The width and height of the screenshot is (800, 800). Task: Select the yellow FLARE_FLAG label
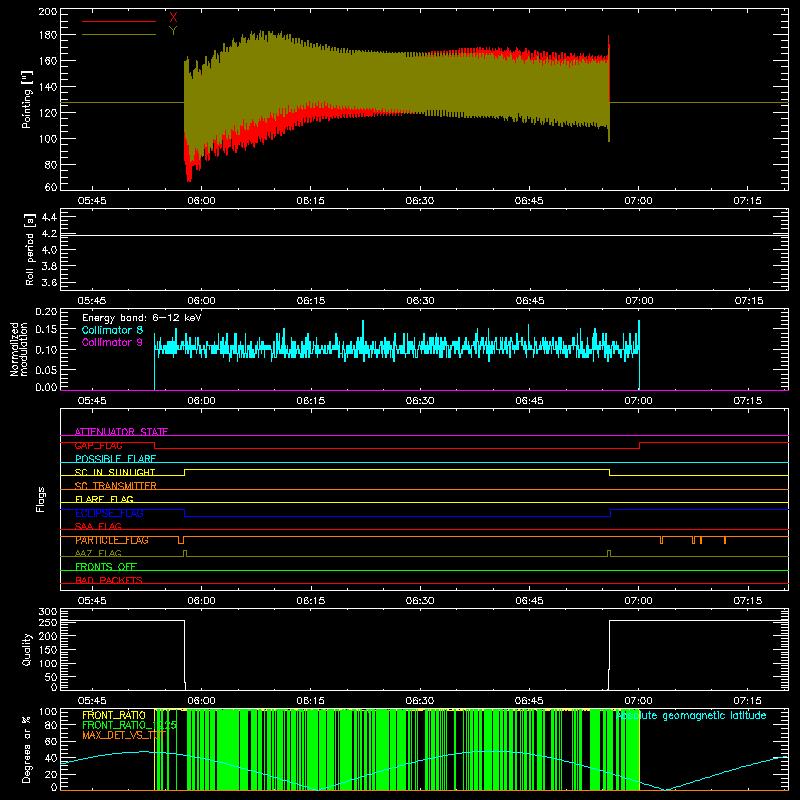(x=104, y=499)
